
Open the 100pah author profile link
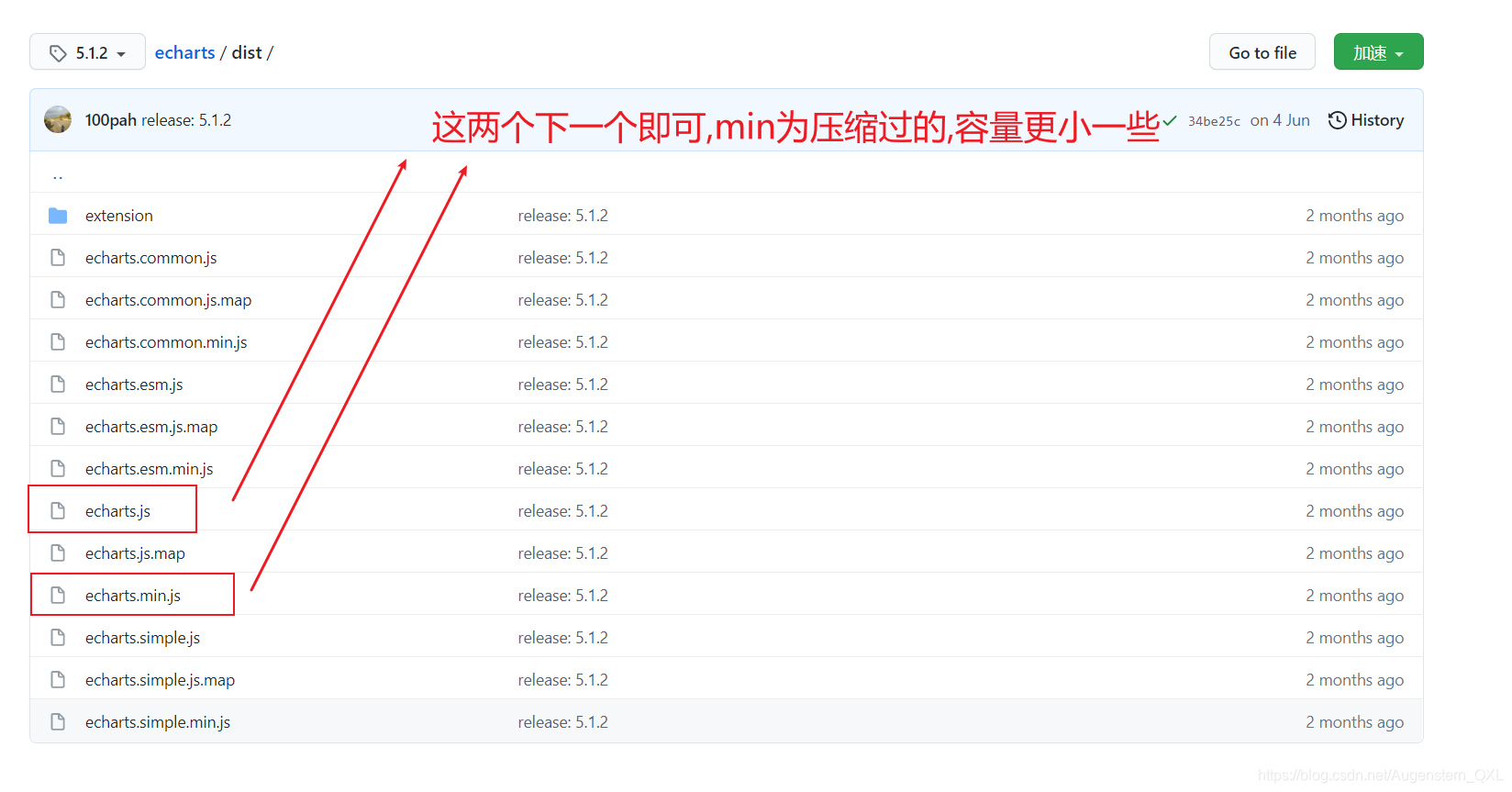[x=111, y=120]
